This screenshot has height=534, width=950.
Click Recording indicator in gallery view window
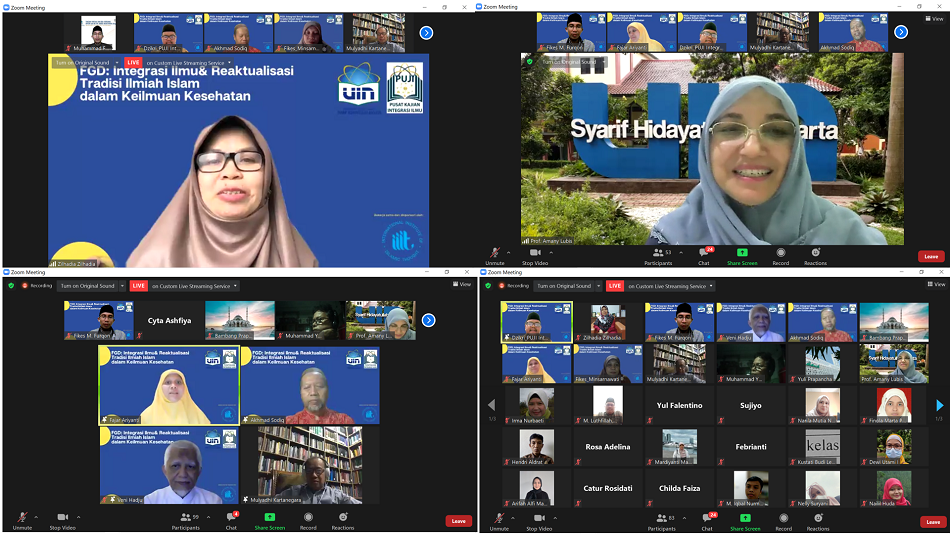coord(514,285)
